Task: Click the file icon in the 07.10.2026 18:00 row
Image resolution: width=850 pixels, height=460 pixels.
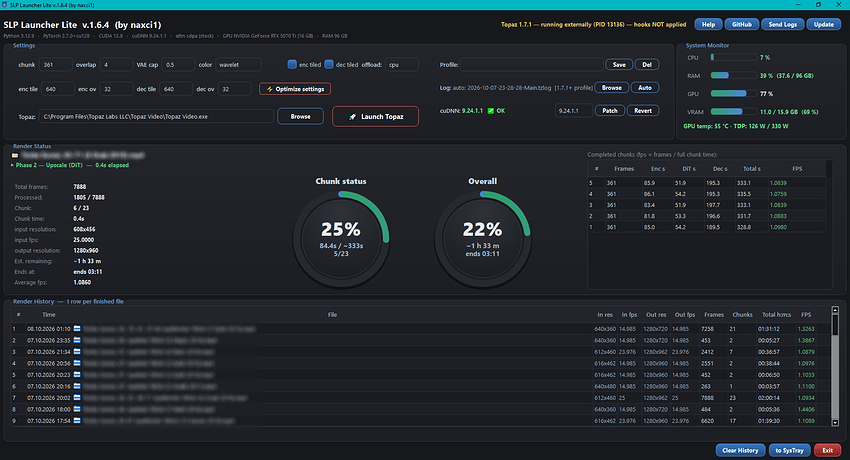Action: coord(77,409)
